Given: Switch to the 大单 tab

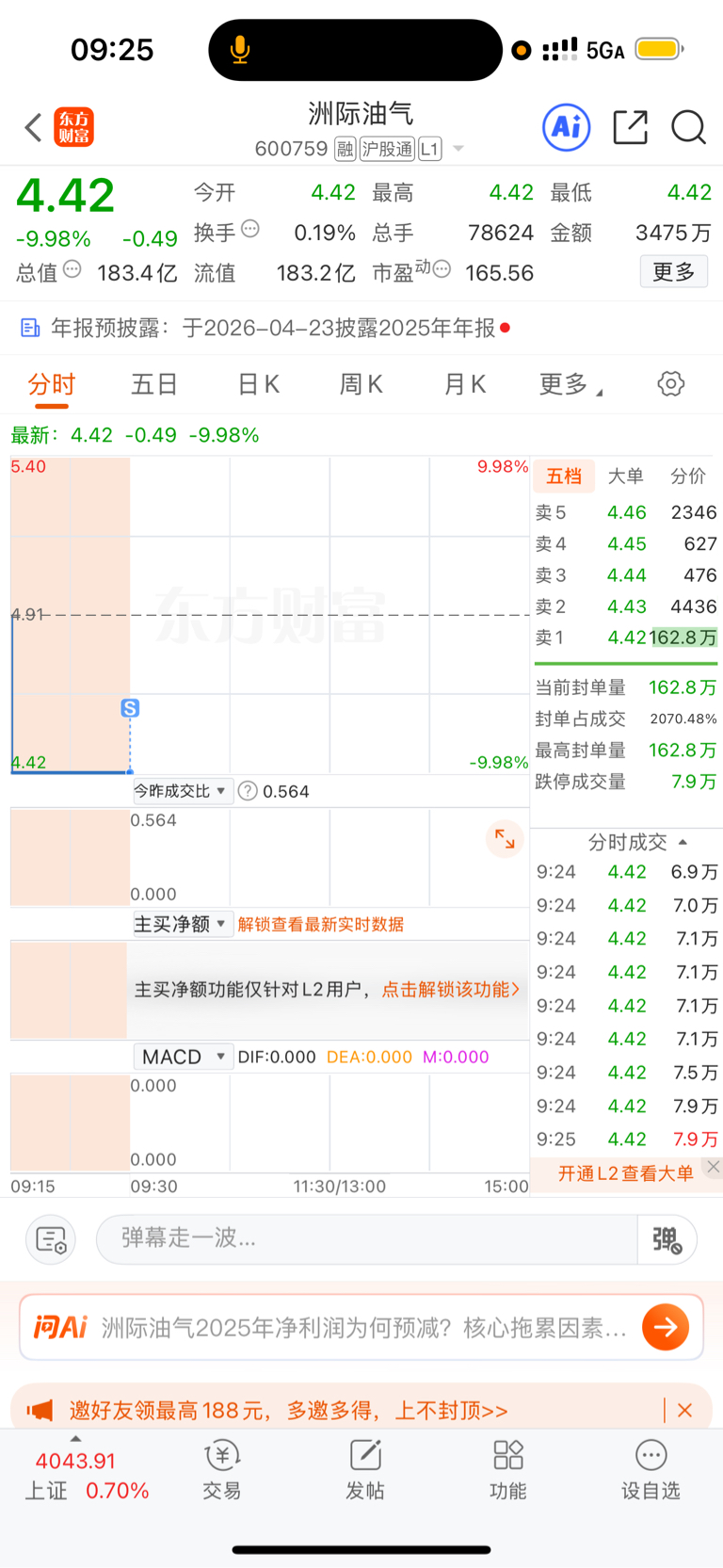Looking at the screenshot, I should point(626,476).
